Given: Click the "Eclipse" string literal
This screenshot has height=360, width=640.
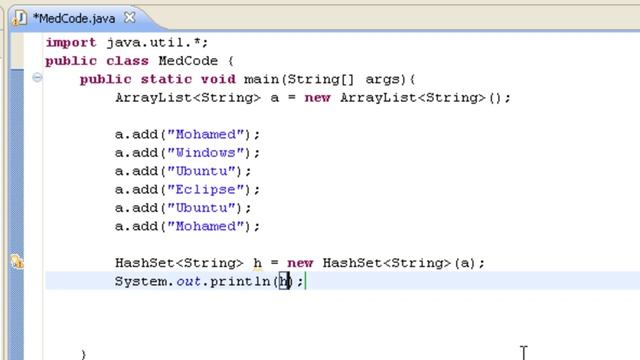Looking at the screenshot, I should 206,189.
